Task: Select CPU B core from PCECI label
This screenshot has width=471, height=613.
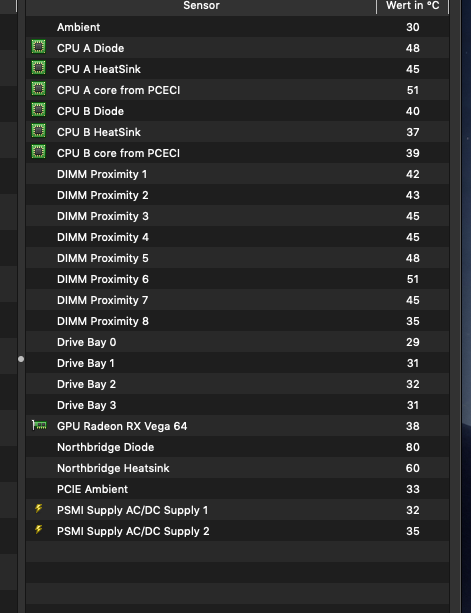Action: coord(118,153)
